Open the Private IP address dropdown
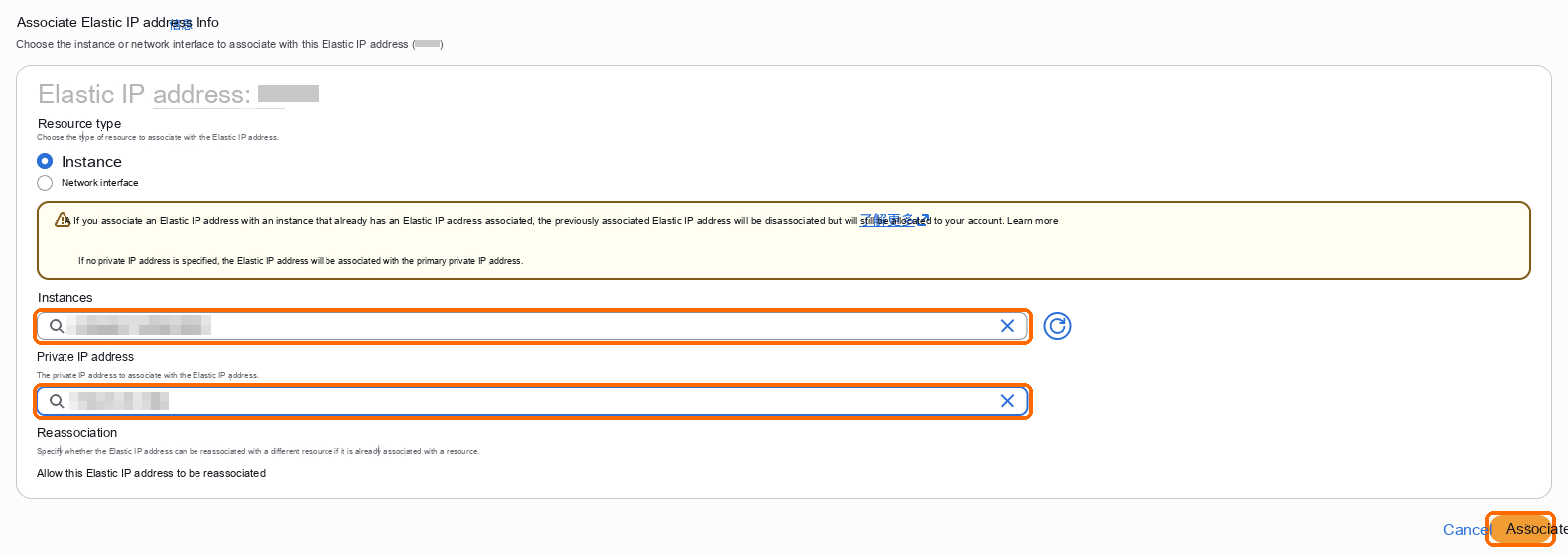 (533, 401)
